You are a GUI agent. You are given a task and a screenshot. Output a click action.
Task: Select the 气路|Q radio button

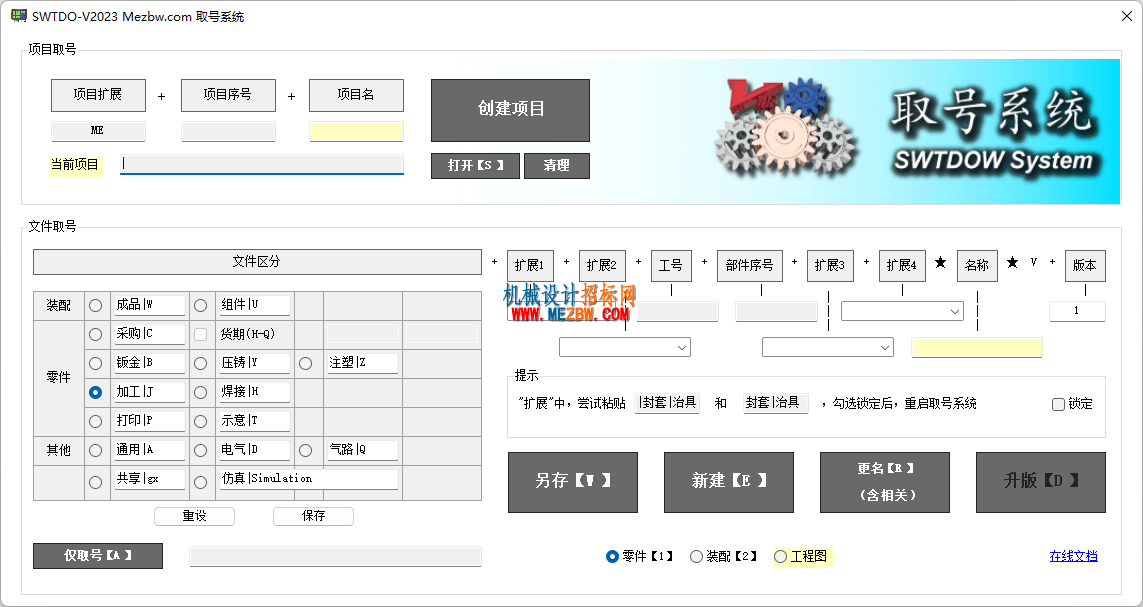[x=305, y=450]
